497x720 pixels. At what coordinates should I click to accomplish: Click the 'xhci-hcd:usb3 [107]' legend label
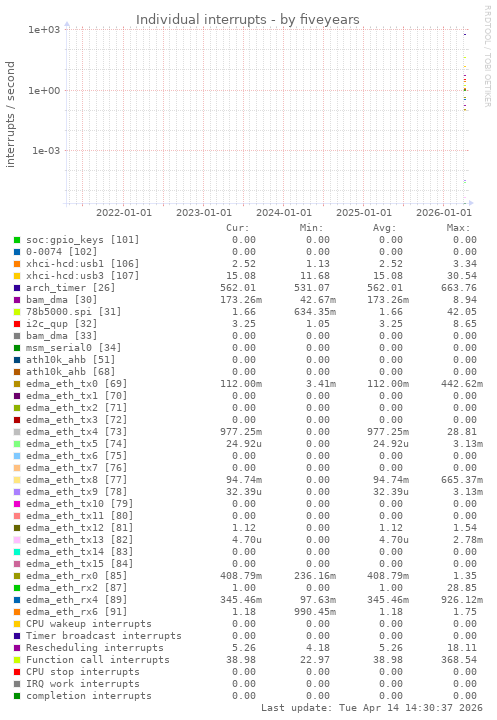click(x=82, y=276)
